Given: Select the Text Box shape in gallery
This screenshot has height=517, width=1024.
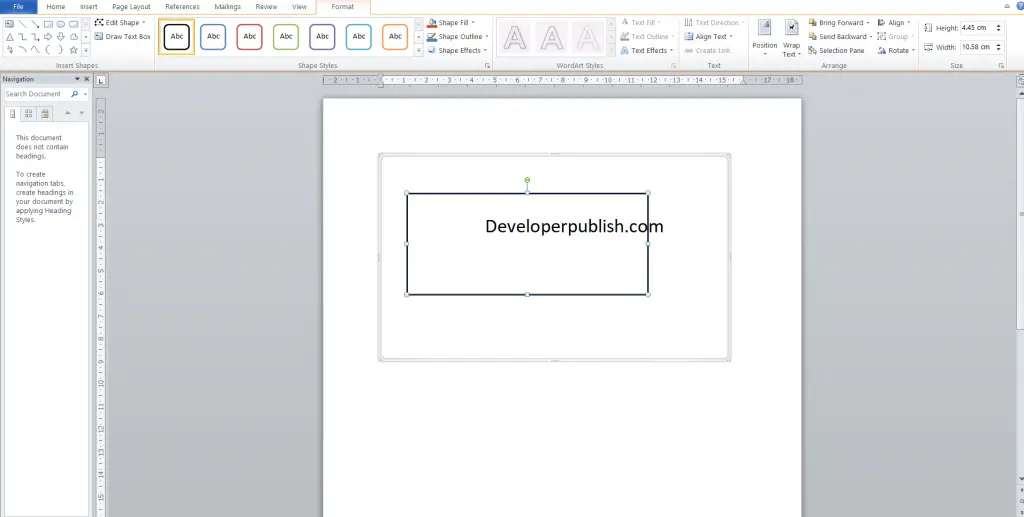Looking at the screenshot, I should point(9,24).
